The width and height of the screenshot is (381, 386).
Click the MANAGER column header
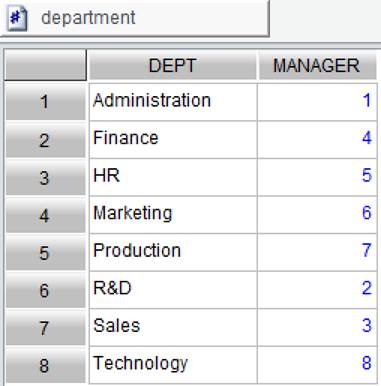(x=316, y=65)
